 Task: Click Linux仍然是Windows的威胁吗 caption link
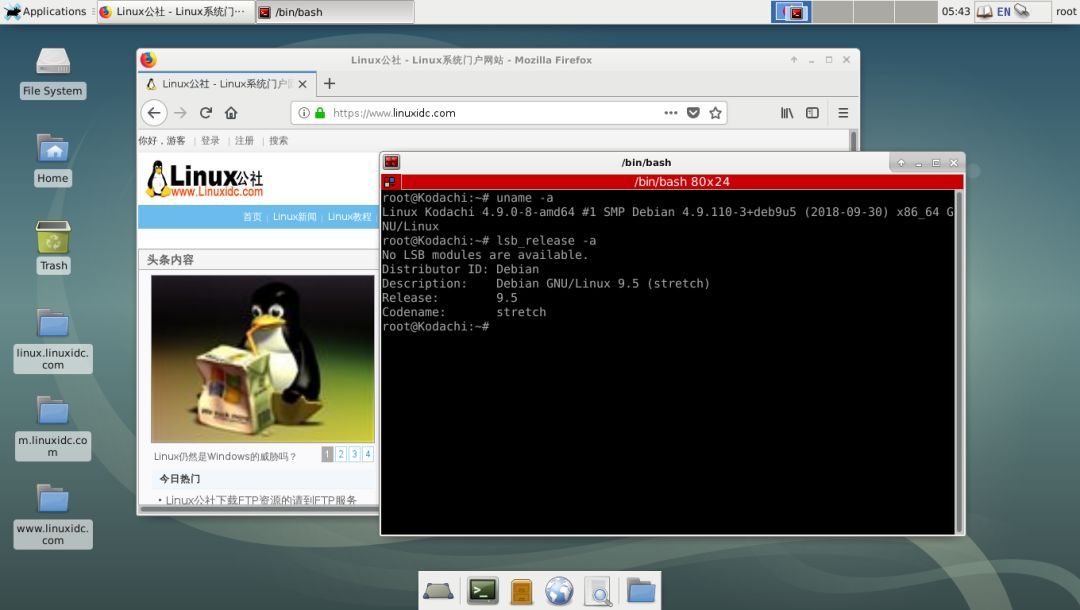coord(225,456)
